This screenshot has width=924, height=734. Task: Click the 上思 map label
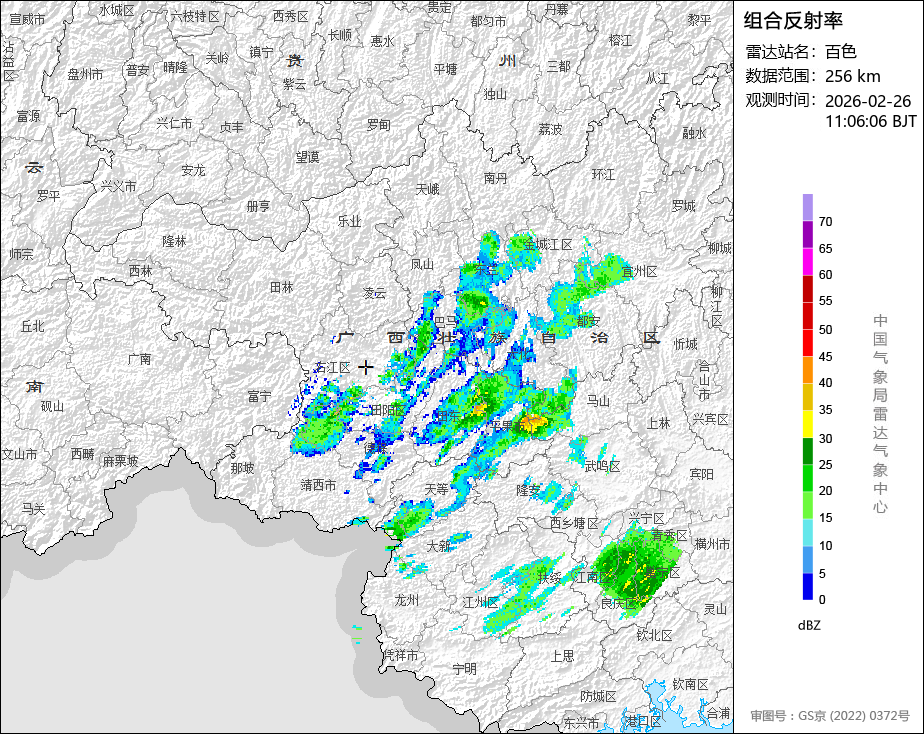click(x=562, y=656)
